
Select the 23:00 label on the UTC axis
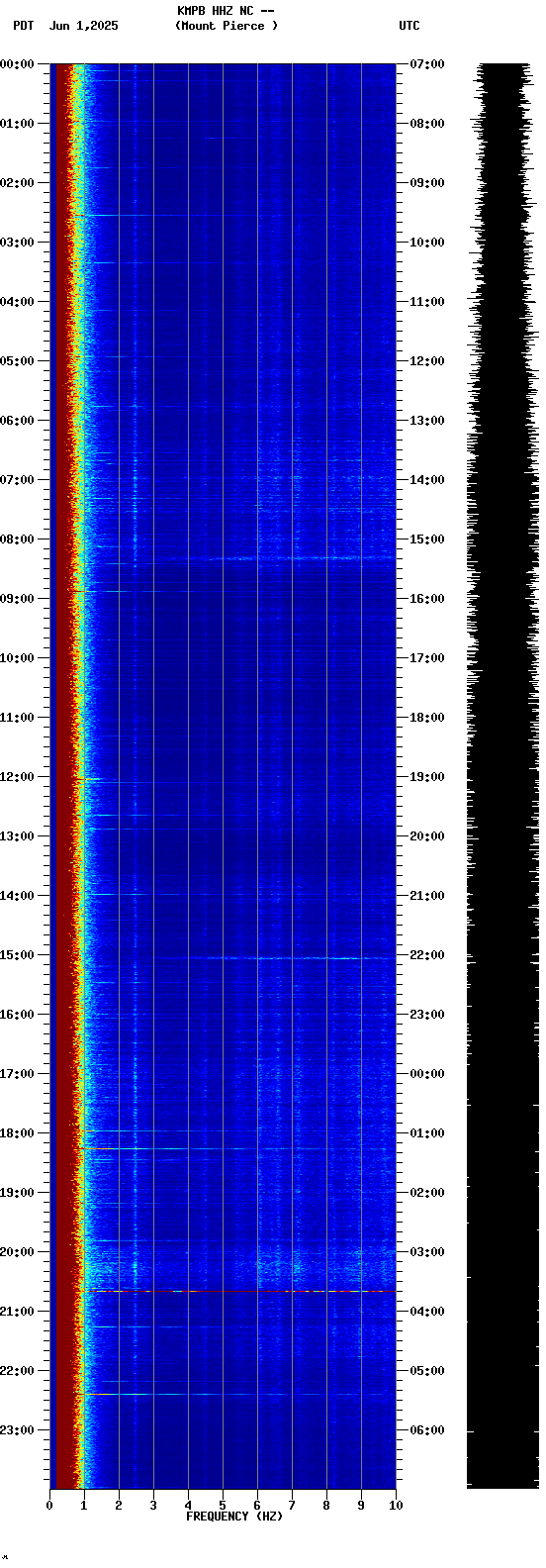tap(427, 1015)
